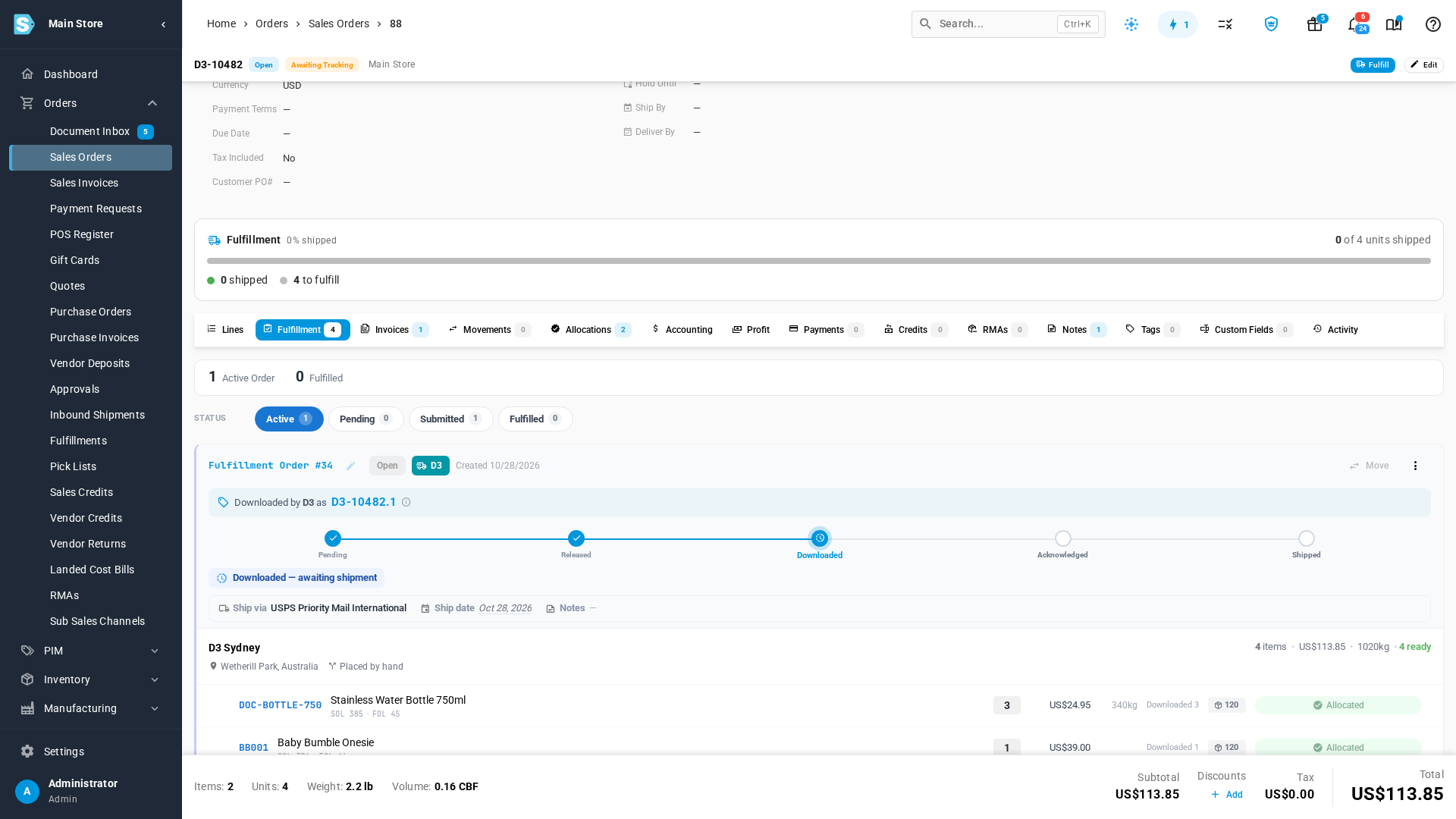Click the blue Fulfill button
The width and height of the screenshot is (1456, 819).
point(1373,65)
